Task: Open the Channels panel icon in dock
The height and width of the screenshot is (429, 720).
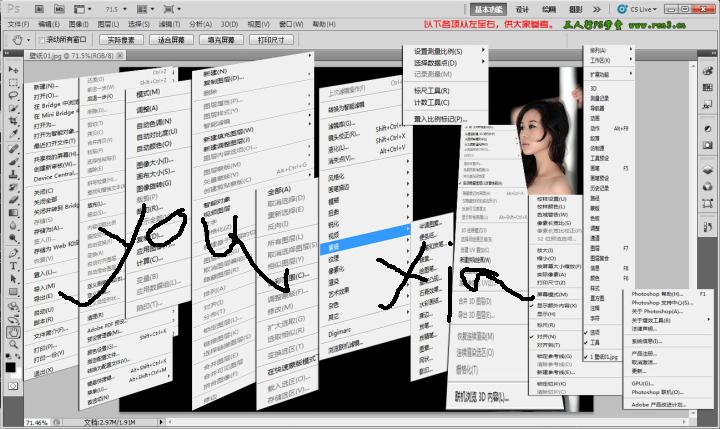Action: point(707,186)
